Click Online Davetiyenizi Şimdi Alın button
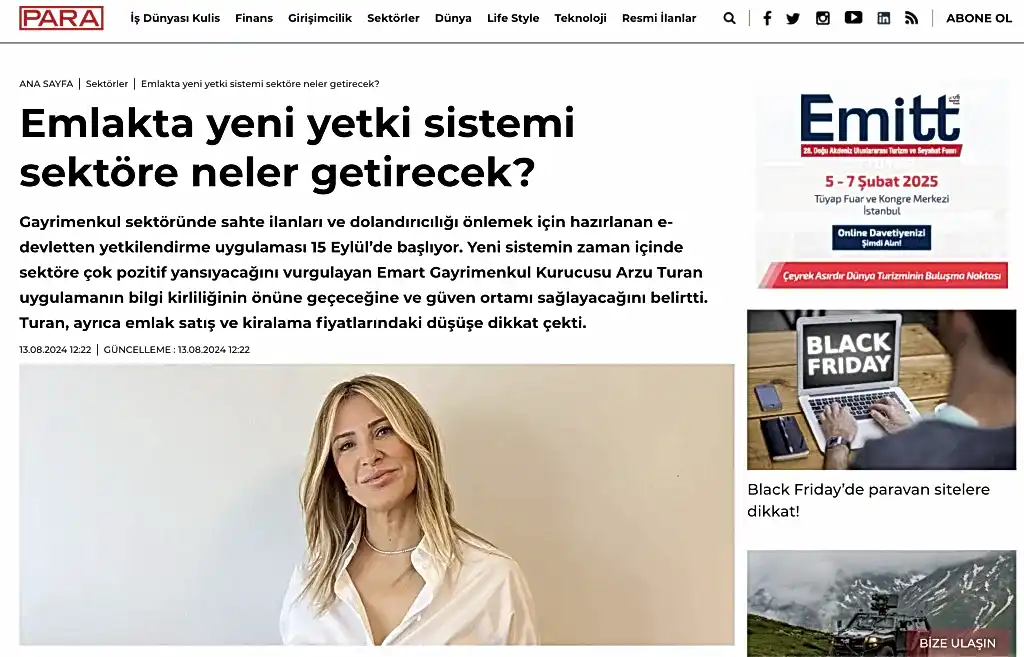Image resolution: width=1024 pixels, height=657 pixels. coord(882,237)
